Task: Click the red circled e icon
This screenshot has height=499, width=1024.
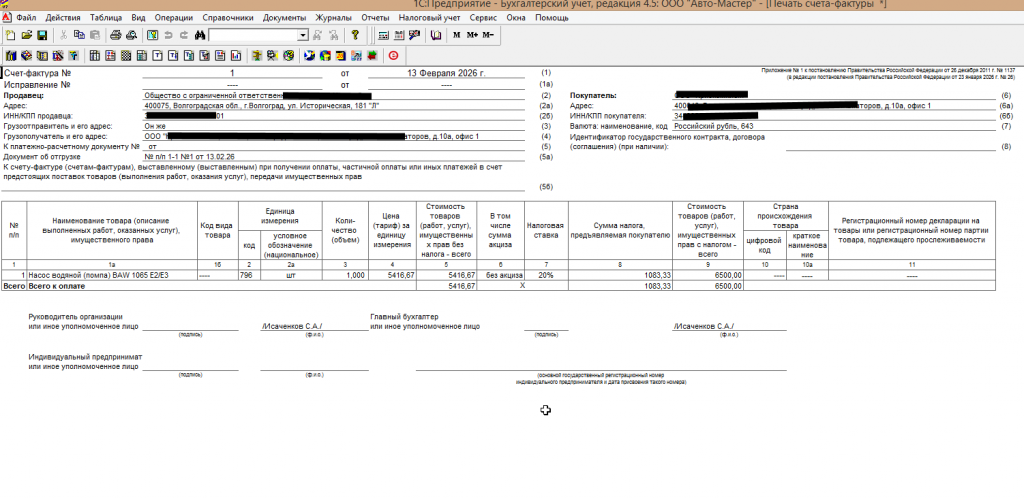Action: tap(393, 56)
